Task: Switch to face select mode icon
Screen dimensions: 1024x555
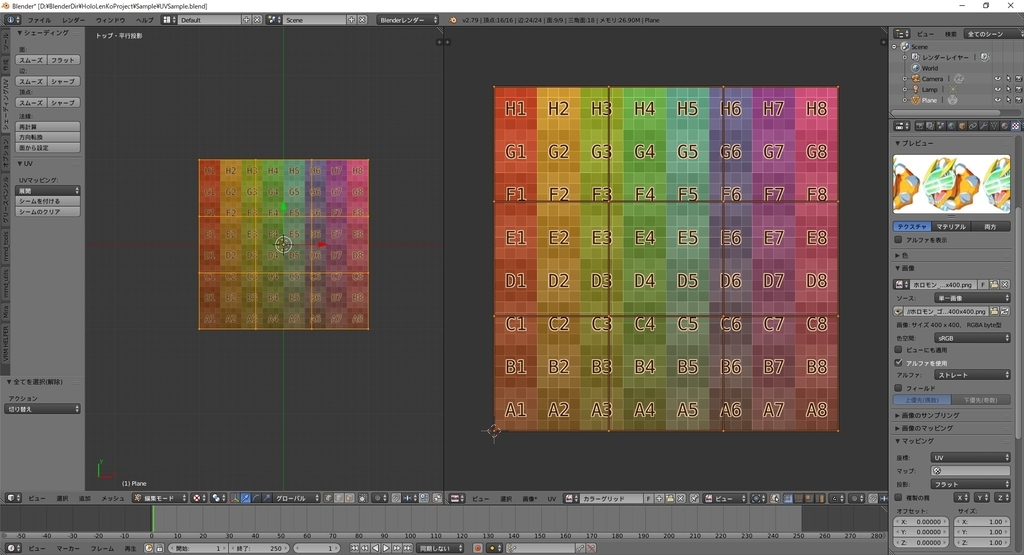Action: [x=350, y=498]
